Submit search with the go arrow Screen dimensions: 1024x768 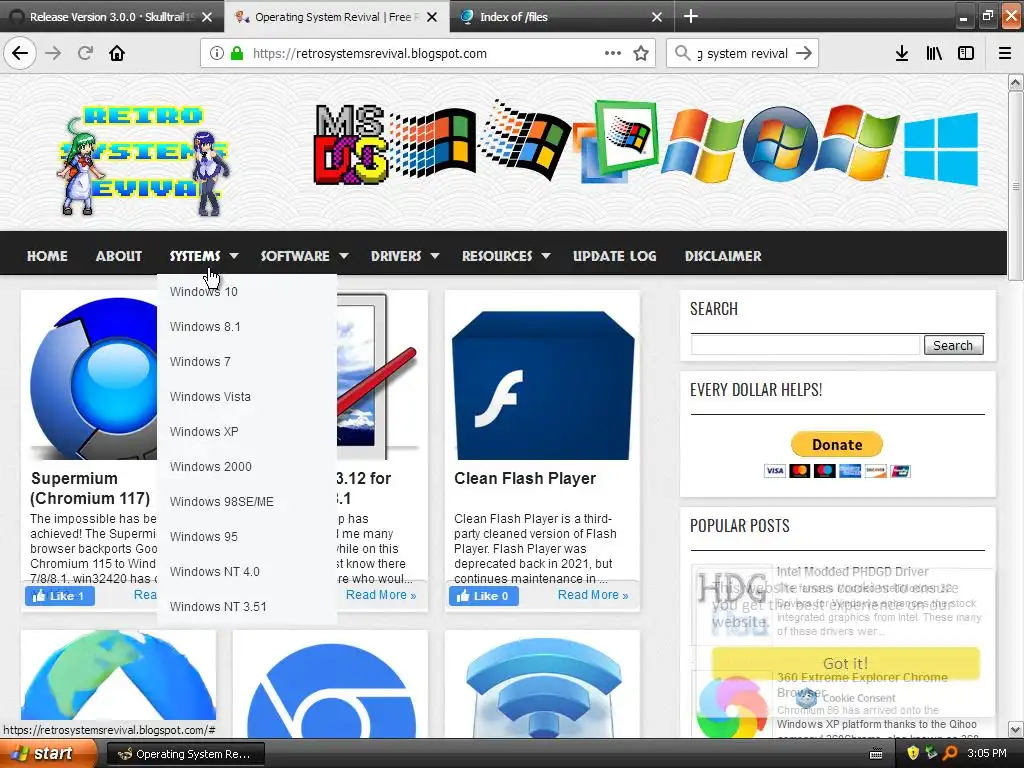click(x=804, y=53)
